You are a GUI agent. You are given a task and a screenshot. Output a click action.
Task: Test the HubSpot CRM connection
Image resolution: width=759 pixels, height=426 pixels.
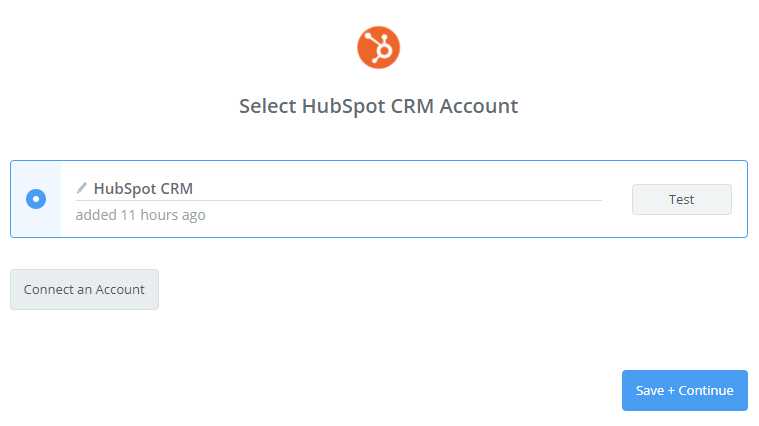point(682,199)
